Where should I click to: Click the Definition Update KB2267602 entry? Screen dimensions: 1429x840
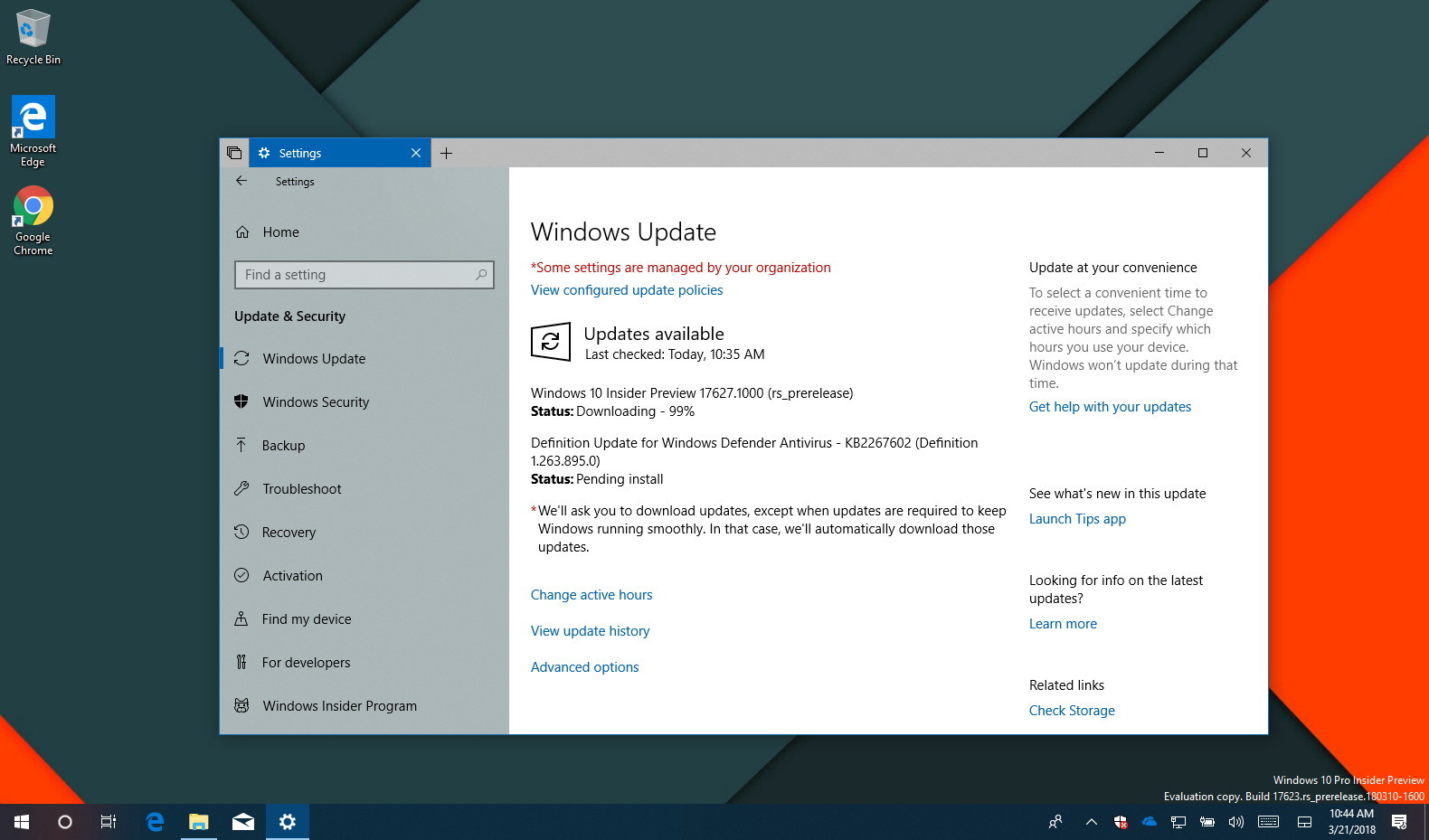(x=754, y=452)
